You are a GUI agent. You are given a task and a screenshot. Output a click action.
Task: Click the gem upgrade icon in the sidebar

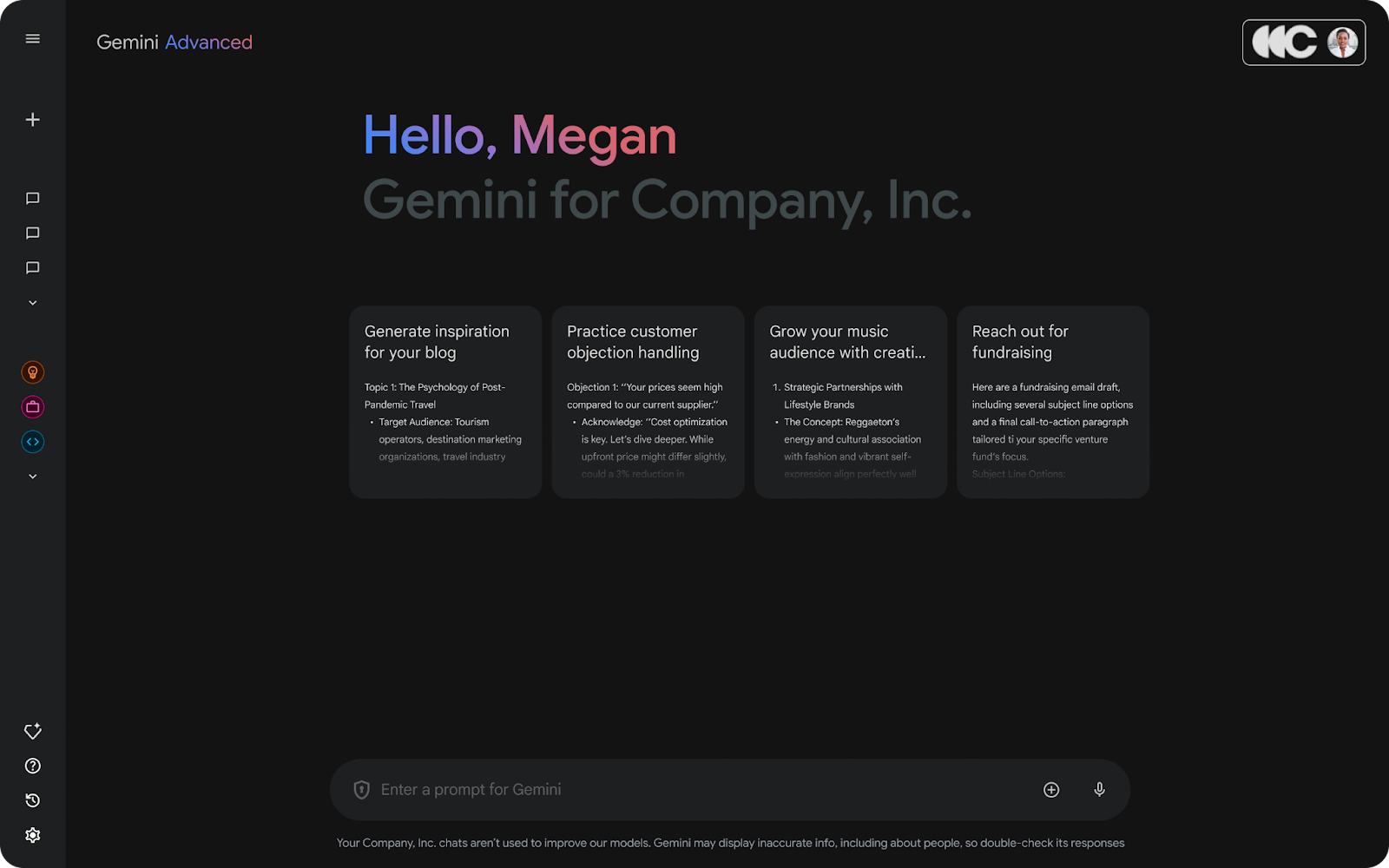32,731
